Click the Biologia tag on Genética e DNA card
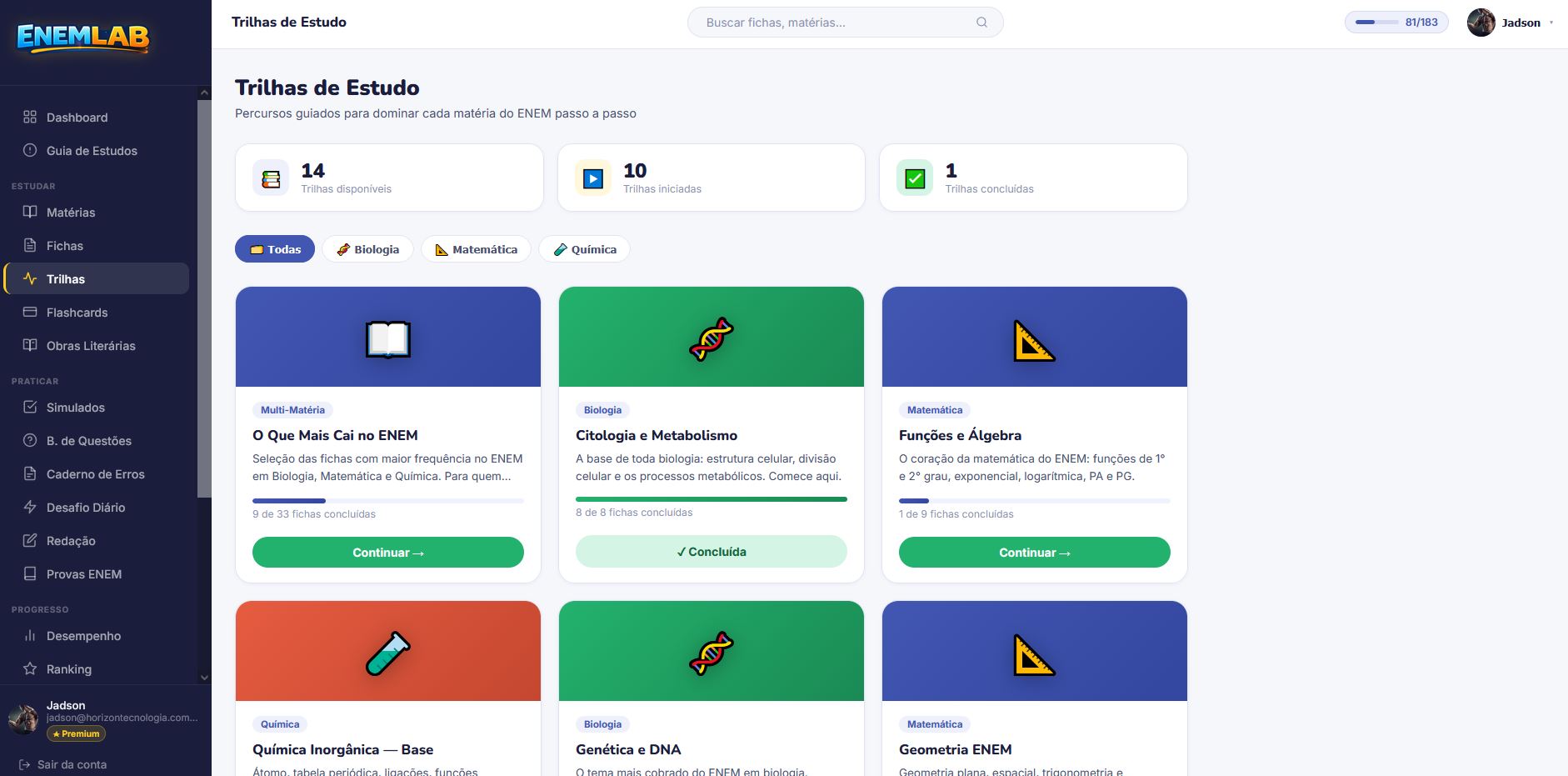 click(602, 723)
